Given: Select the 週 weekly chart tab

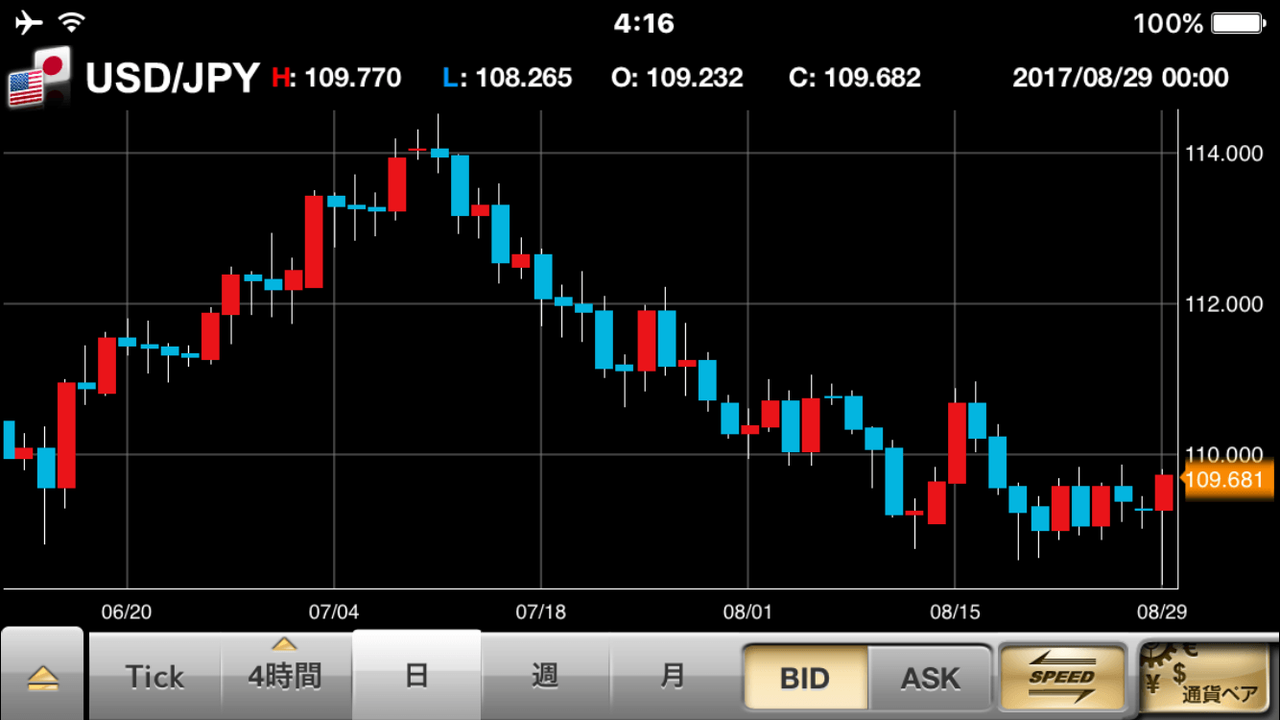Looking at the screenshot, I should coord(545,676).
